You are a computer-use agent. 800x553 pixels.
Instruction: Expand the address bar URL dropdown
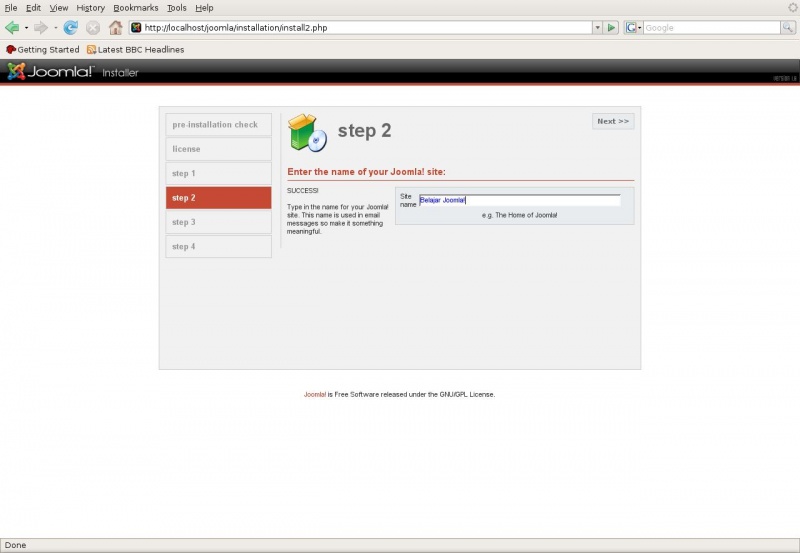[597, 28]
